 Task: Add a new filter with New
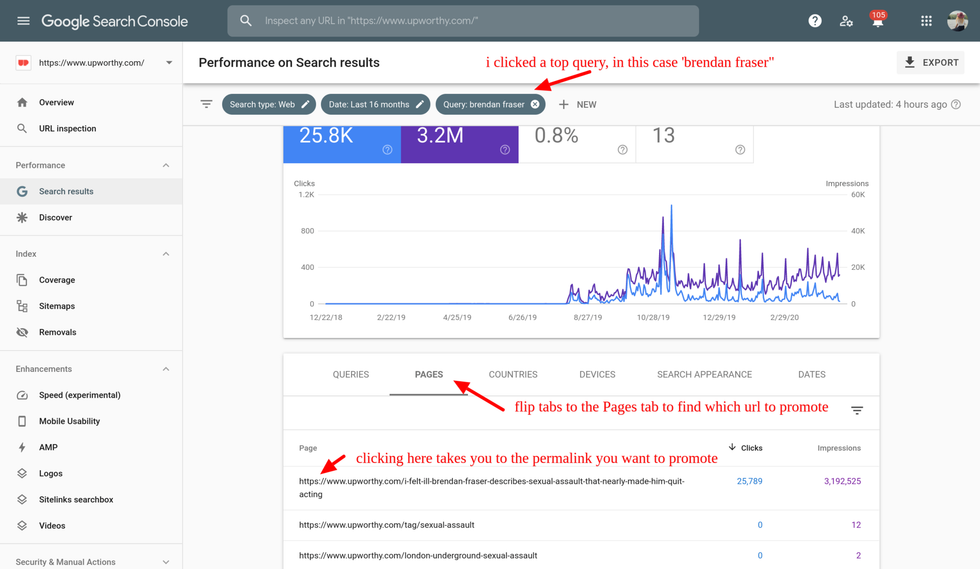(x=577, y=104)
